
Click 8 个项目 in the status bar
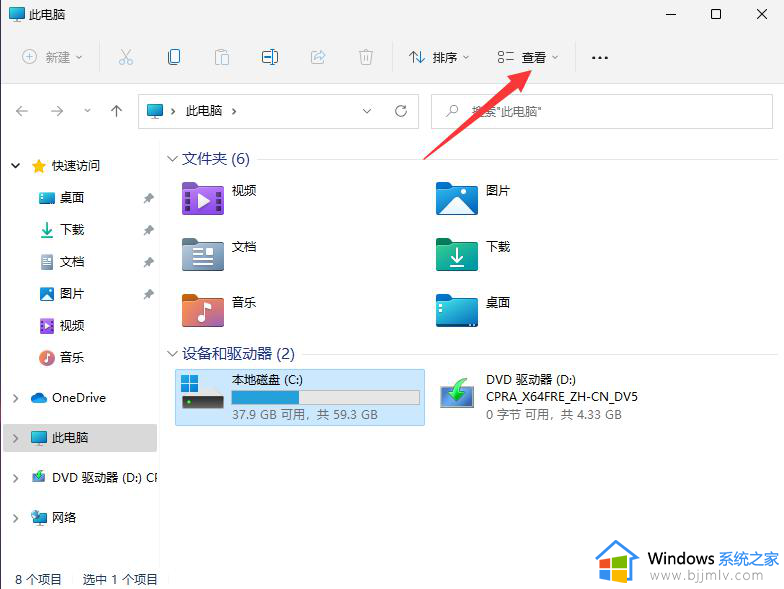(38, 579)
